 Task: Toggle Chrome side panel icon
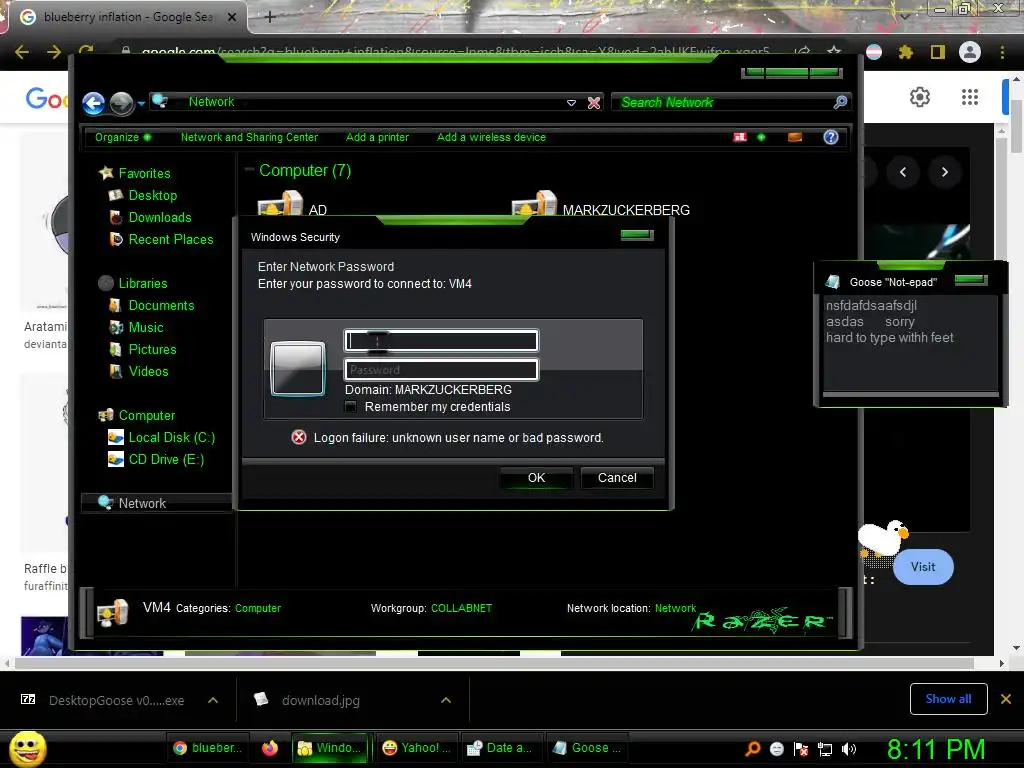tap(938, 52)
